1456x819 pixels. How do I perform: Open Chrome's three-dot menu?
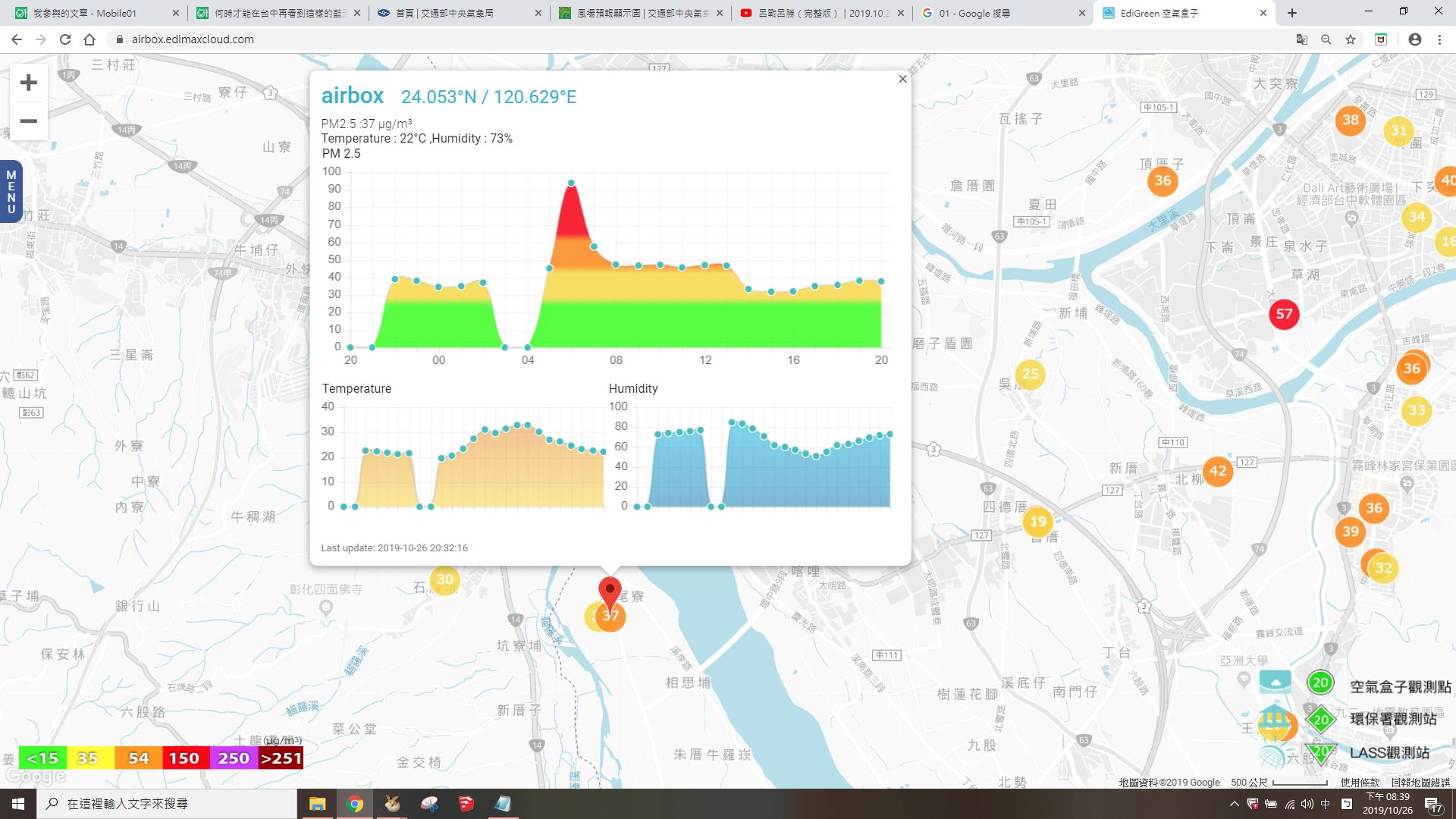pos(1439,39)
